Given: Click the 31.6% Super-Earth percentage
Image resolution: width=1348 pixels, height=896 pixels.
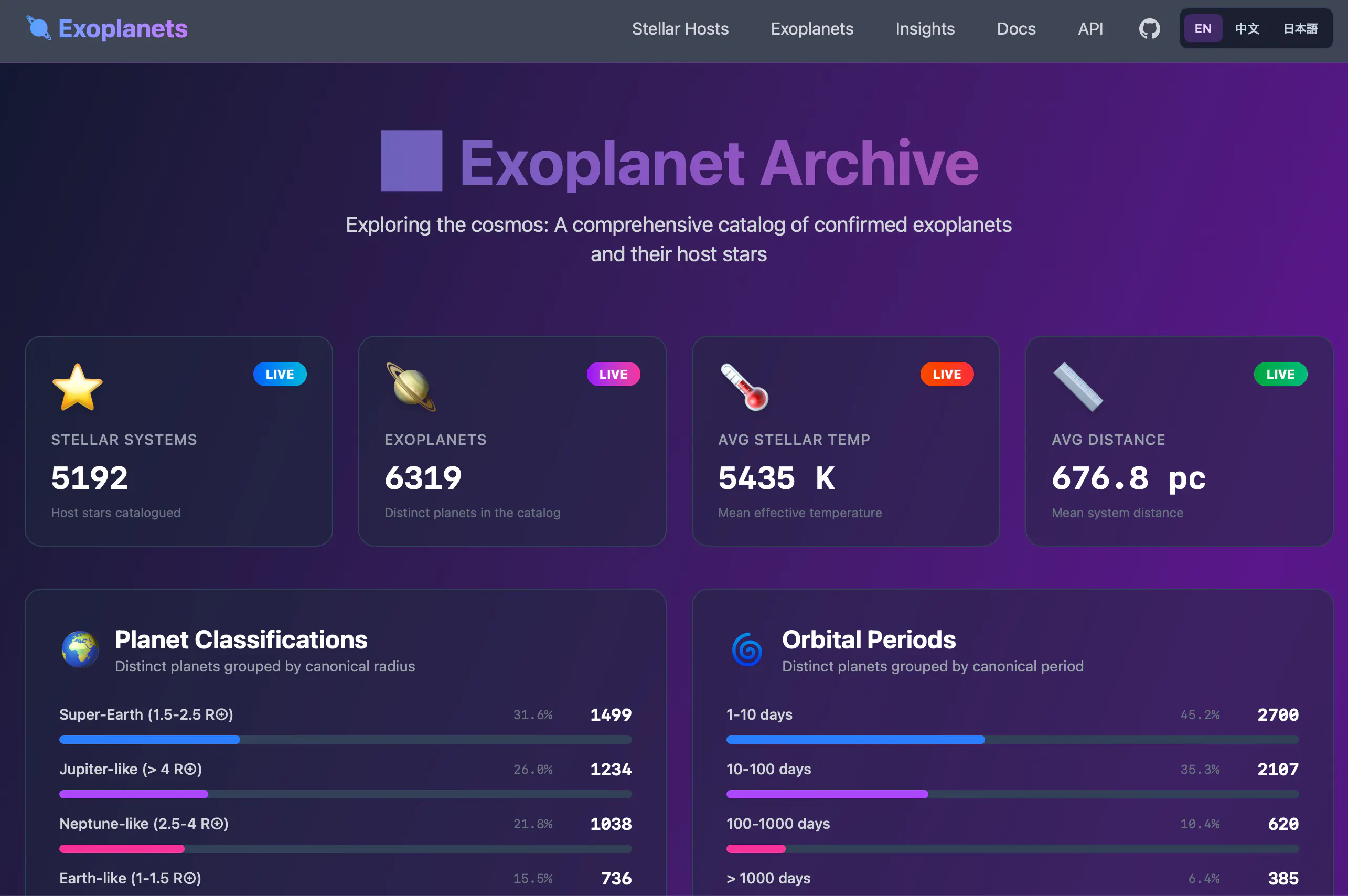Looking at the screenshot, I should point(533,715).
